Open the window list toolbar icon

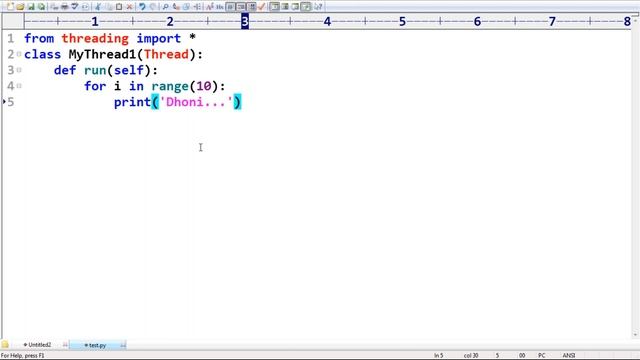tap(306, 7)
